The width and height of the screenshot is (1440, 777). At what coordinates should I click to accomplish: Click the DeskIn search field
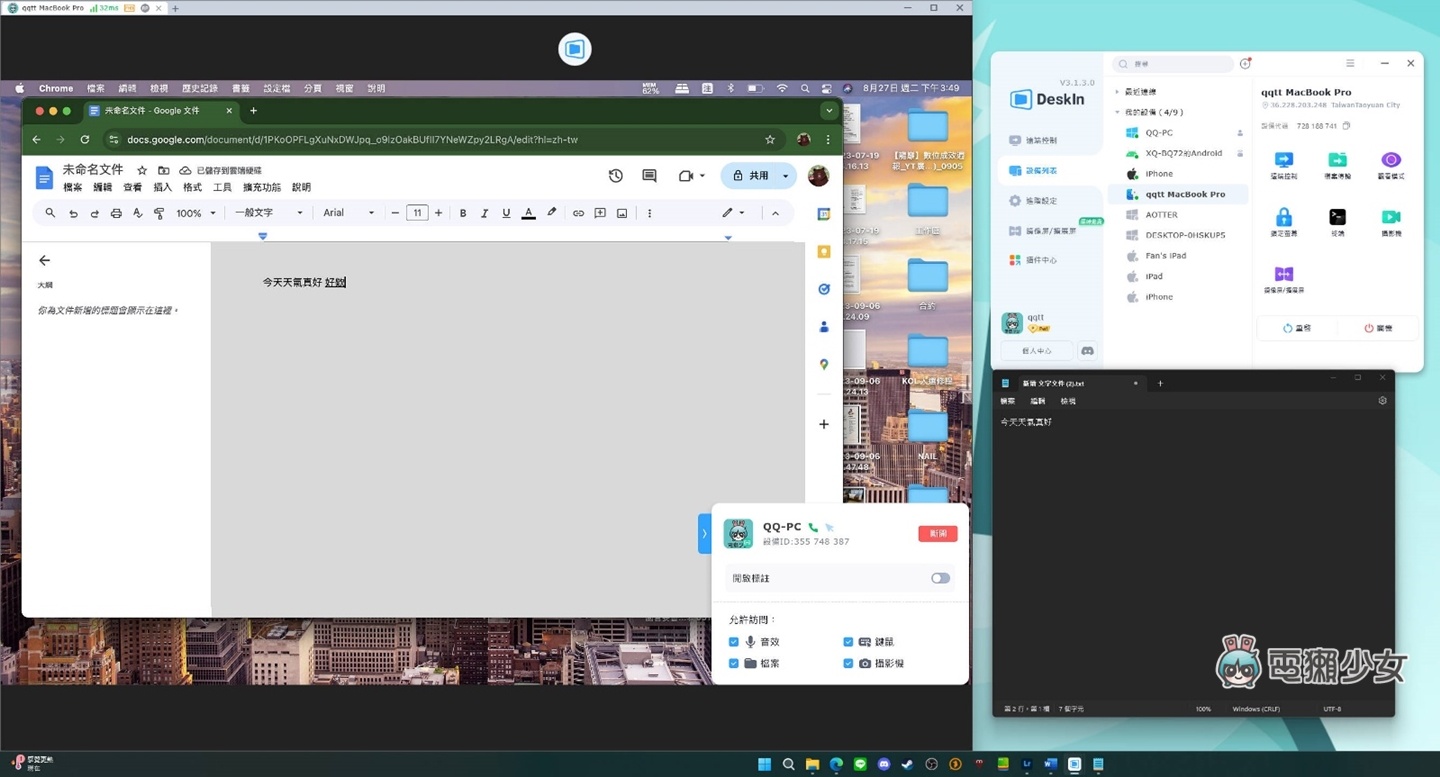pos(1173,63)
